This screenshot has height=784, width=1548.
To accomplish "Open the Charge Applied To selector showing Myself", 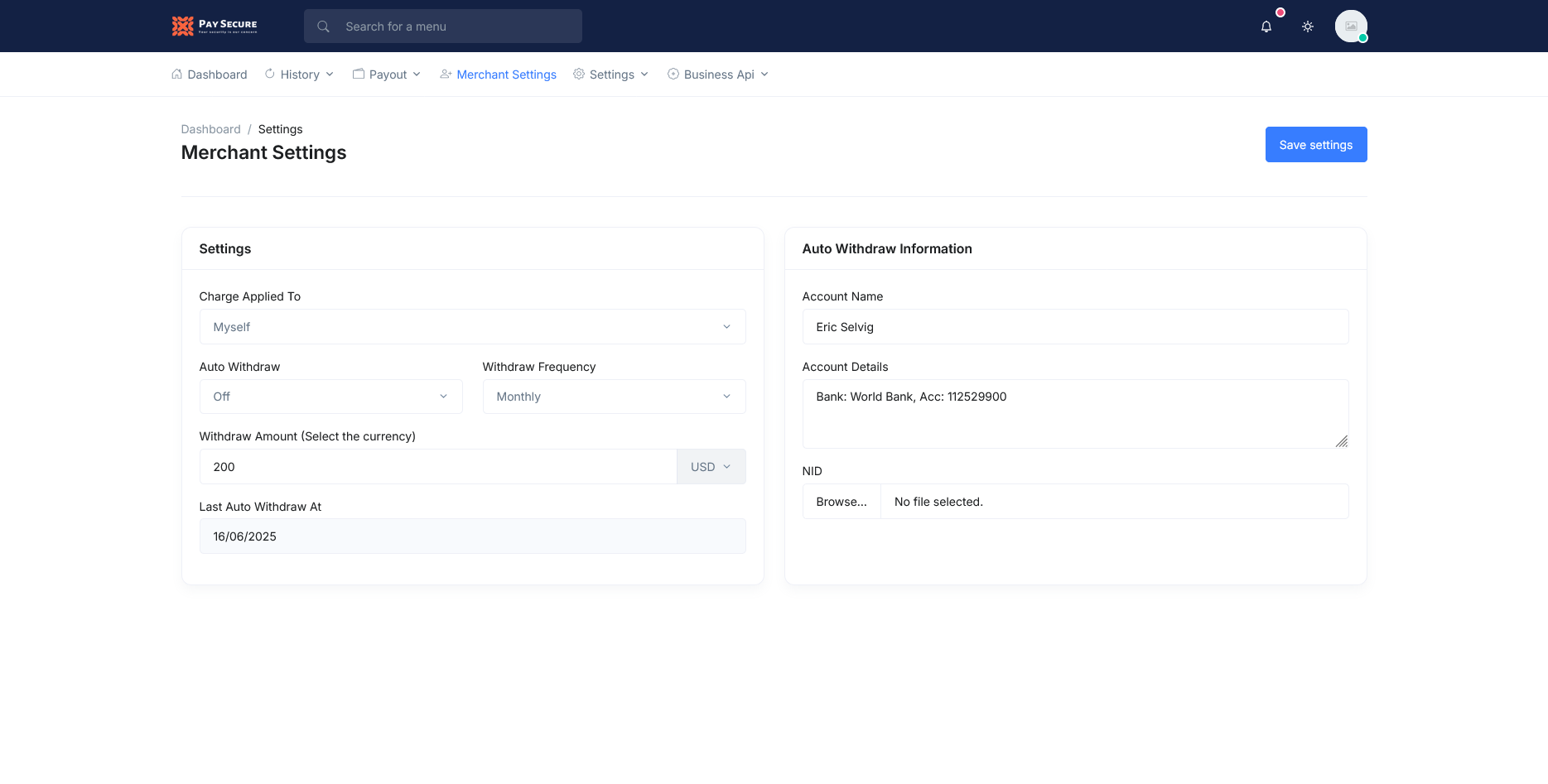I will click(x=472, y=326).
